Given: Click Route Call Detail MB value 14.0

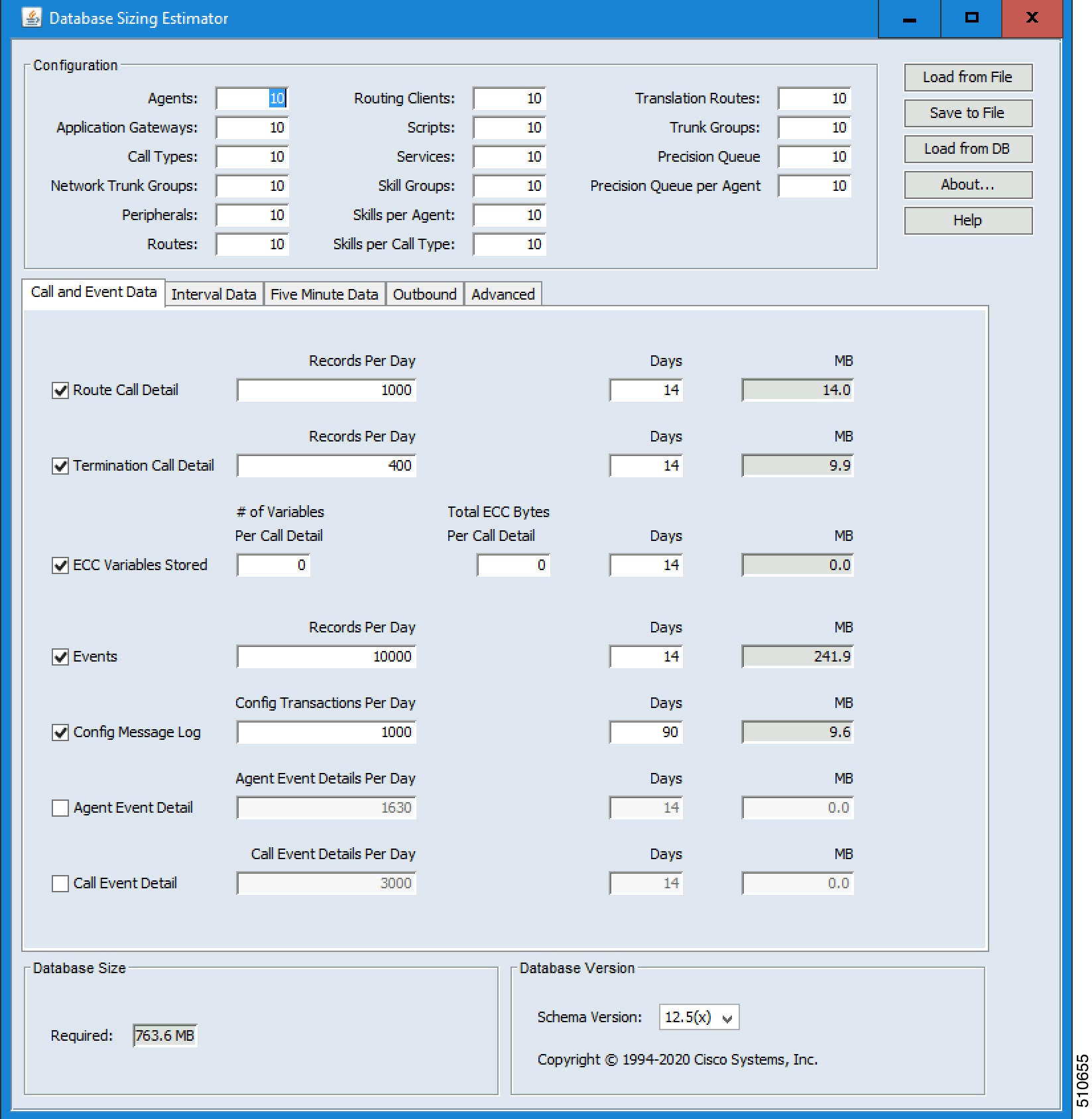Looking at the screenshot, I should pos(798,390).
